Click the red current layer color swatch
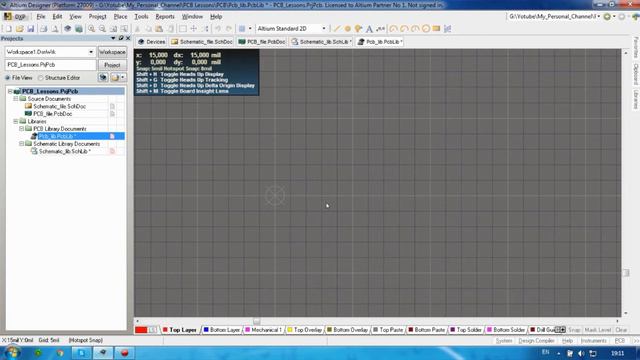 (x=141, y=330)
